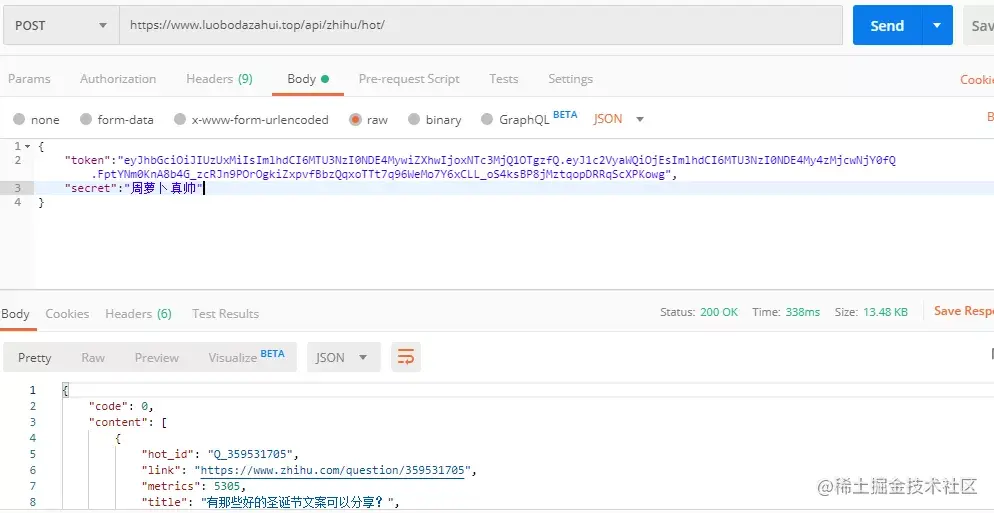Switch response view to Pretty
The image size is (994, 513).
(x=34, y=358)
